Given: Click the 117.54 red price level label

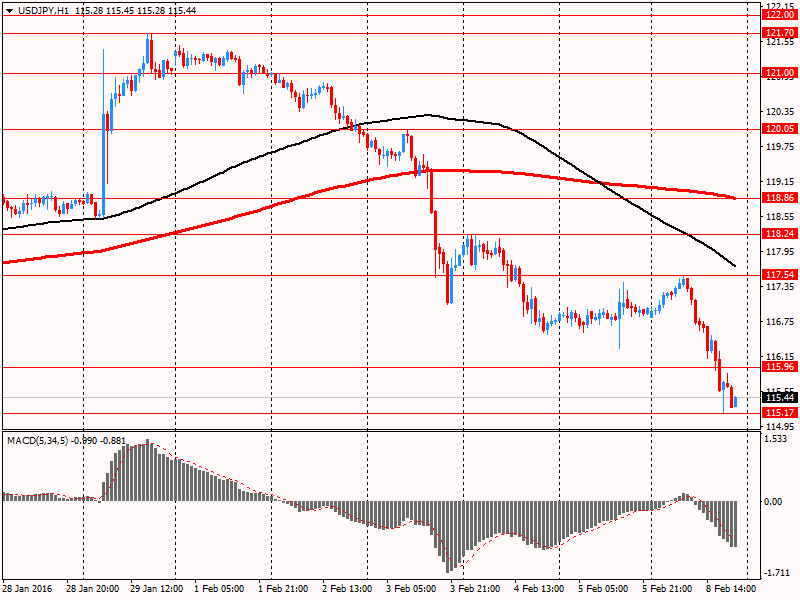Looking at the screenshot, I should 780,275.
